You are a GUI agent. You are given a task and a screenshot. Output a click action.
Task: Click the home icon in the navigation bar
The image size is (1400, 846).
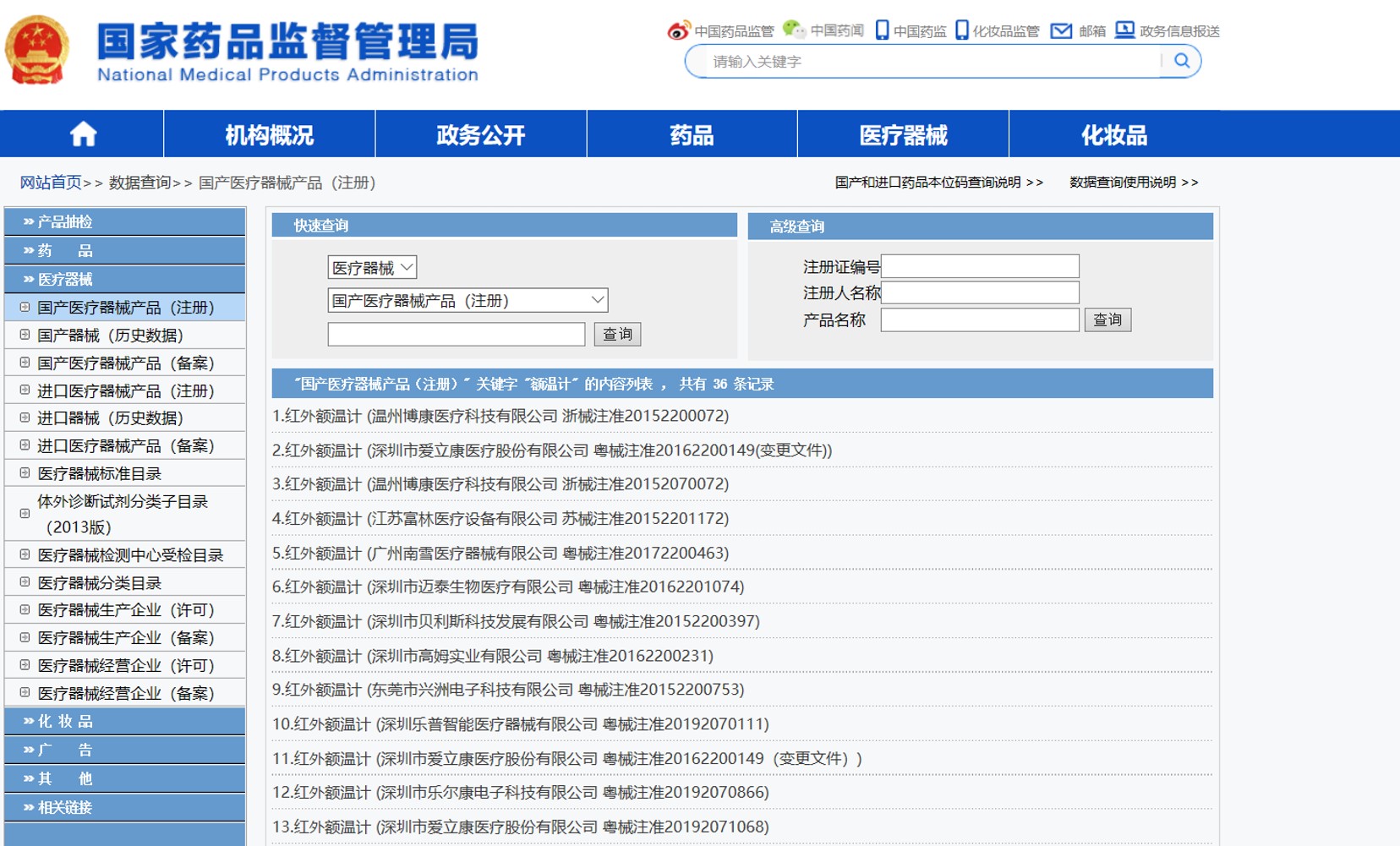[x=84, y=134]
